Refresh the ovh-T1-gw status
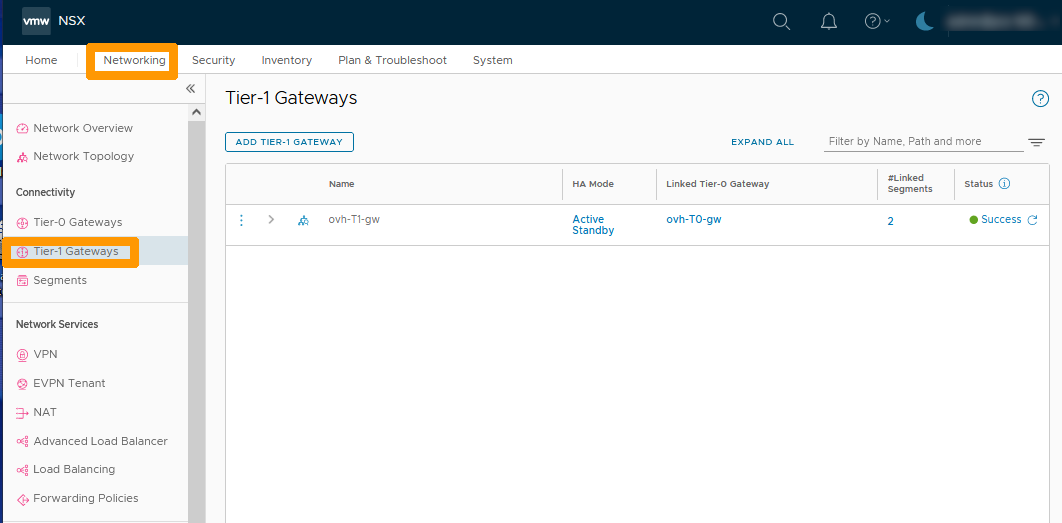 [x=1032, y=219]
